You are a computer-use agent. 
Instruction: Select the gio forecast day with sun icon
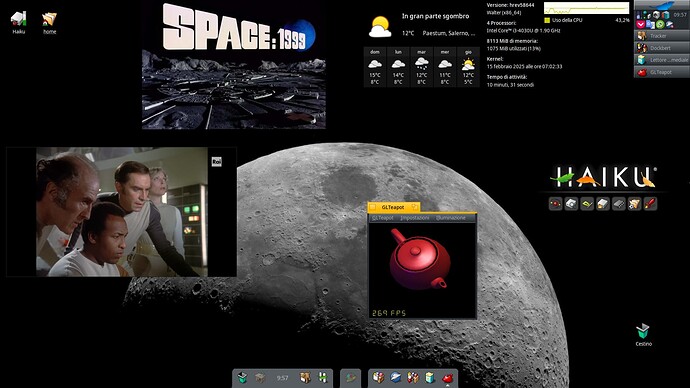(468, 67)
